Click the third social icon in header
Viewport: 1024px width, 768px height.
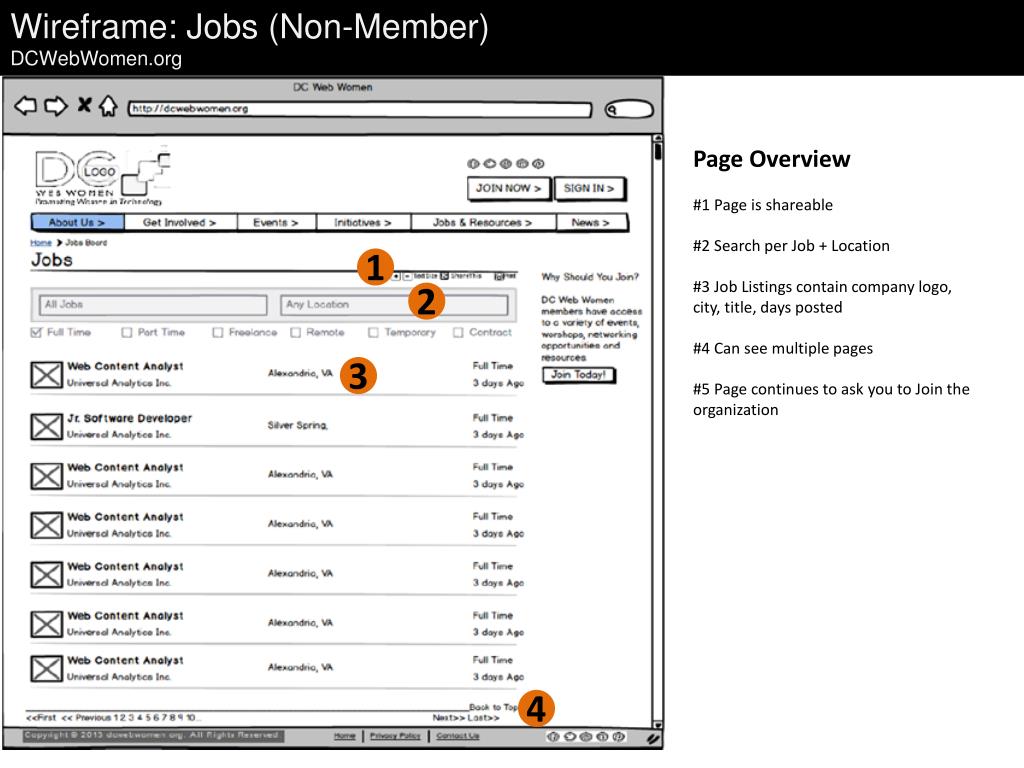(505, 164)
